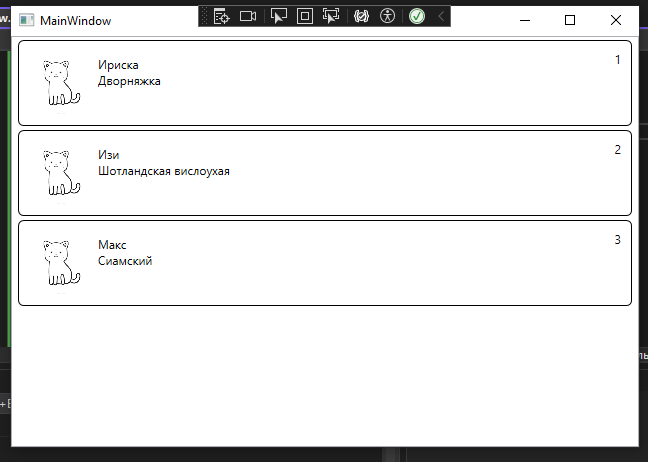Image resolution: width=648 pixels, height=462 pixels.
Task: Click cat image in Изи card
Action: [62, 172]
